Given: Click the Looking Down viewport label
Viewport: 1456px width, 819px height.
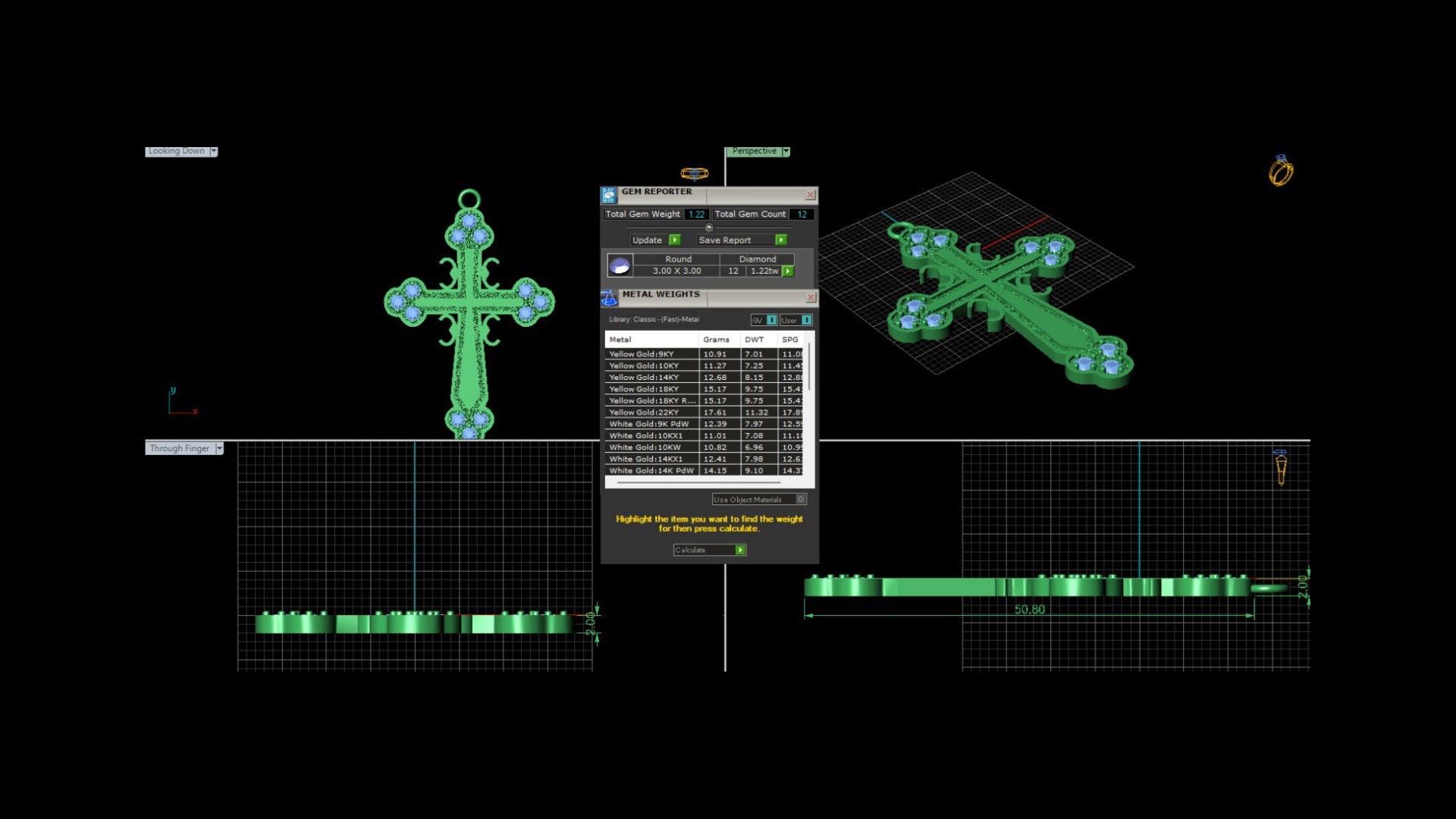Looking at the screenshot, I should [x=177, y=152].
